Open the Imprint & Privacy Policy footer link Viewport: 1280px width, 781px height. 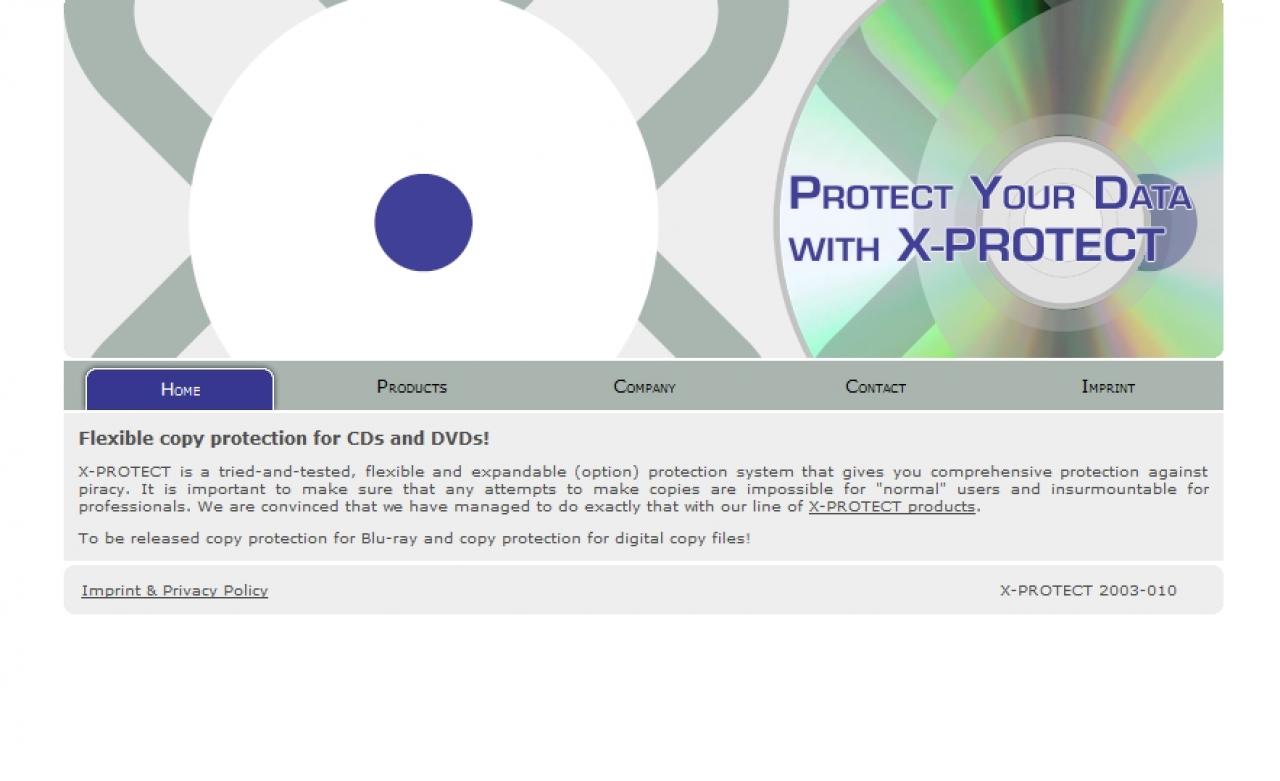tap(175, 591)
